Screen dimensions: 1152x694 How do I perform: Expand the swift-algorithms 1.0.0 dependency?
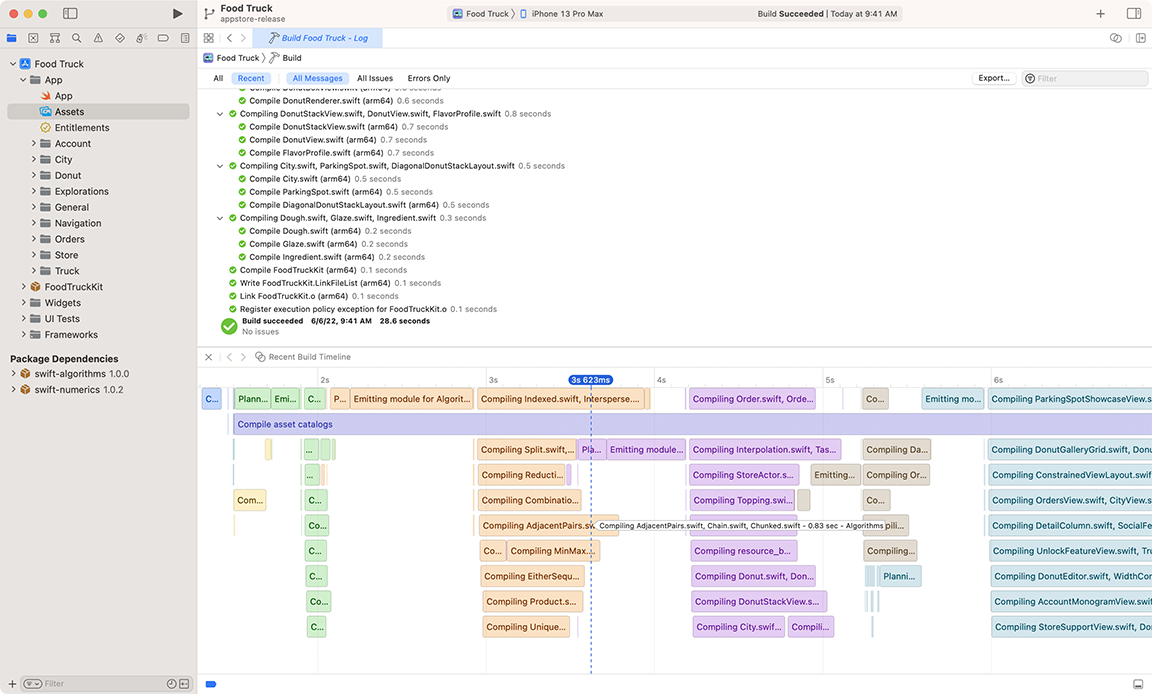pyautogui.click(x=12, y=374)
